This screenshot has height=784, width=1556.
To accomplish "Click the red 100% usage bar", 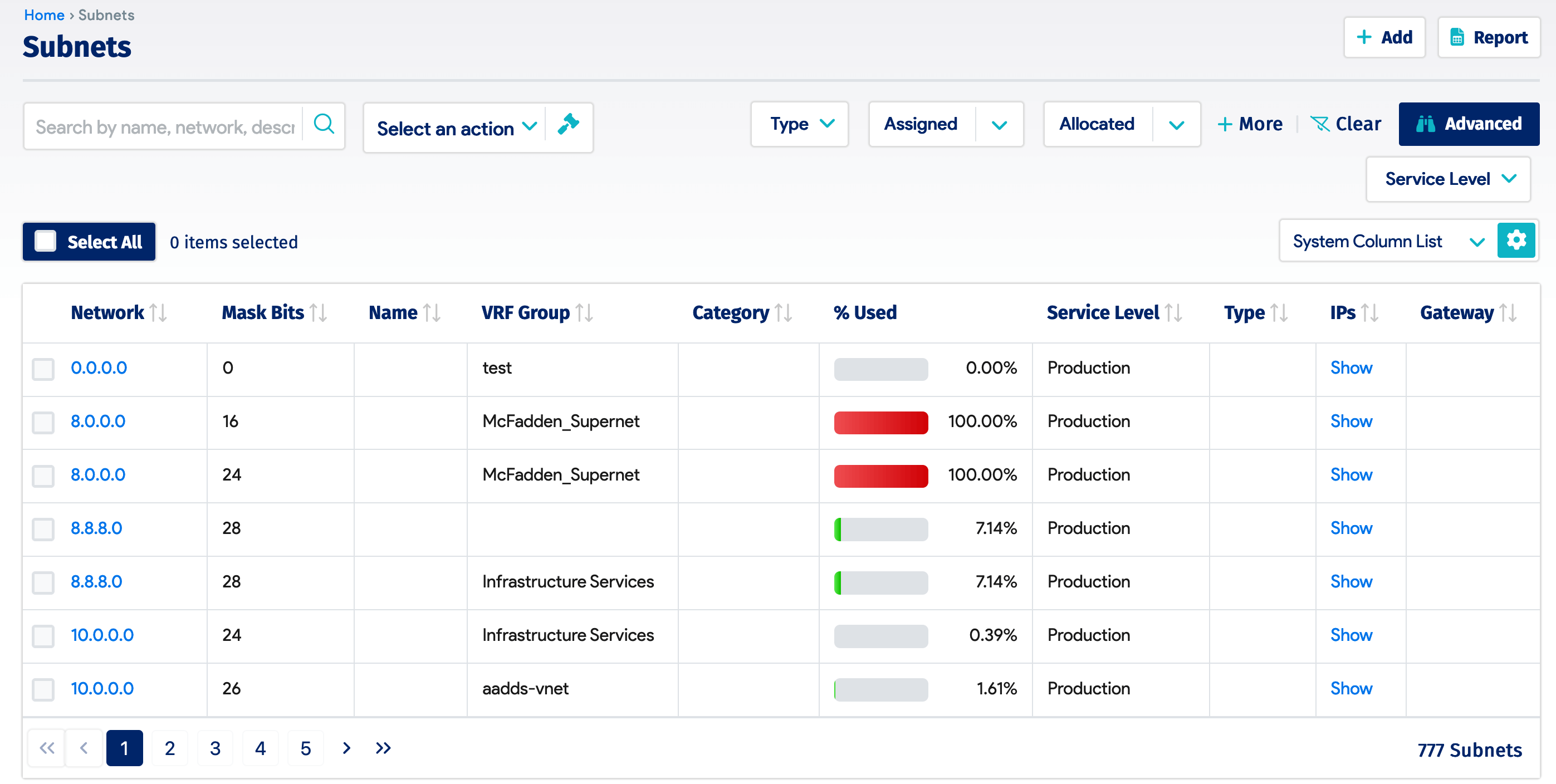I will [x=880, y=422].
